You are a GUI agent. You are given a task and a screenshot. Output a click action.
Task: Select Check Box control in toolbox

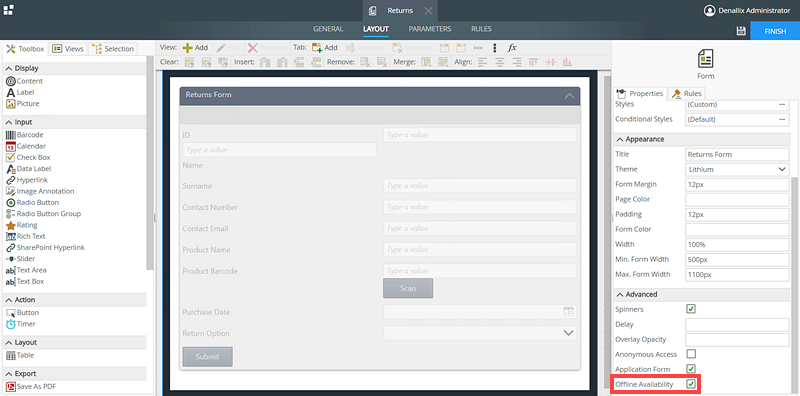pyautogui.click(x=28, y=157)
